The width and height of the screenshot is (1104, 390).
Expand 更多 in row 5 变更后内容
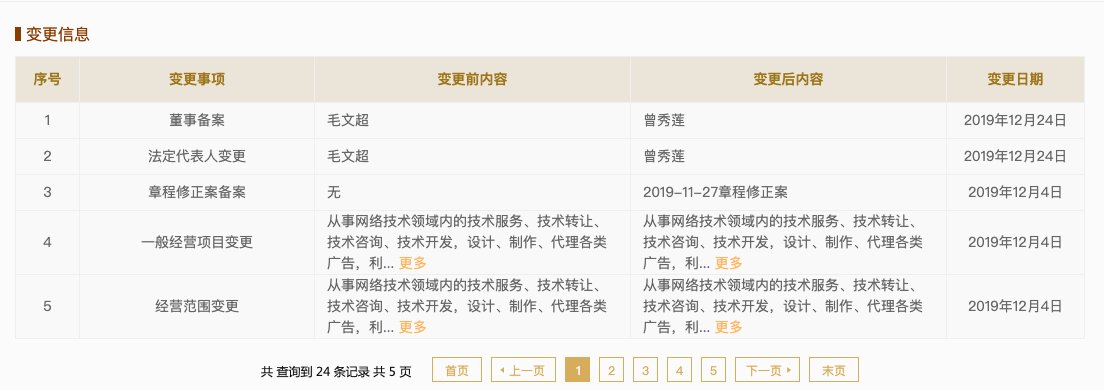point(729,327)
